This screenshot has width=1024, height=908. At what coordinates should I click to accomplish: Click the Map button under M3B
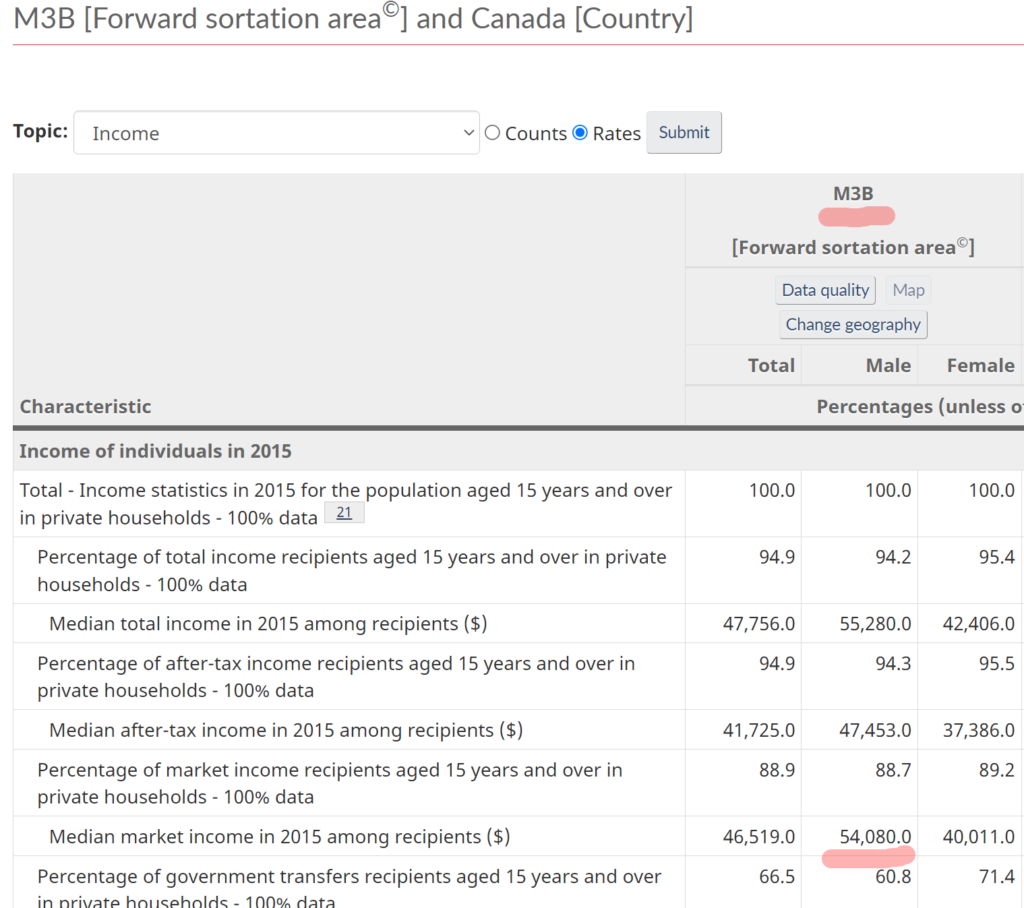click(908, 290)
